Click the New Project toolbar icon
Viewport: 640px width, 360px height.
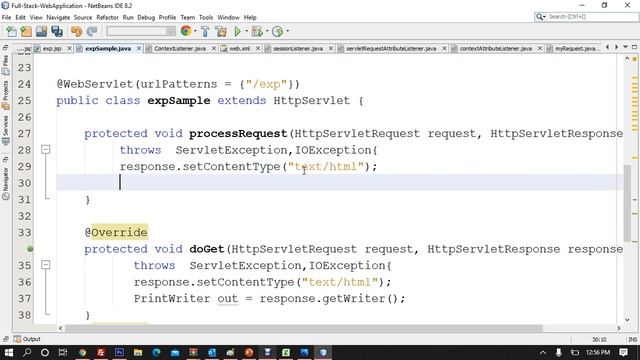coord(26,31)
